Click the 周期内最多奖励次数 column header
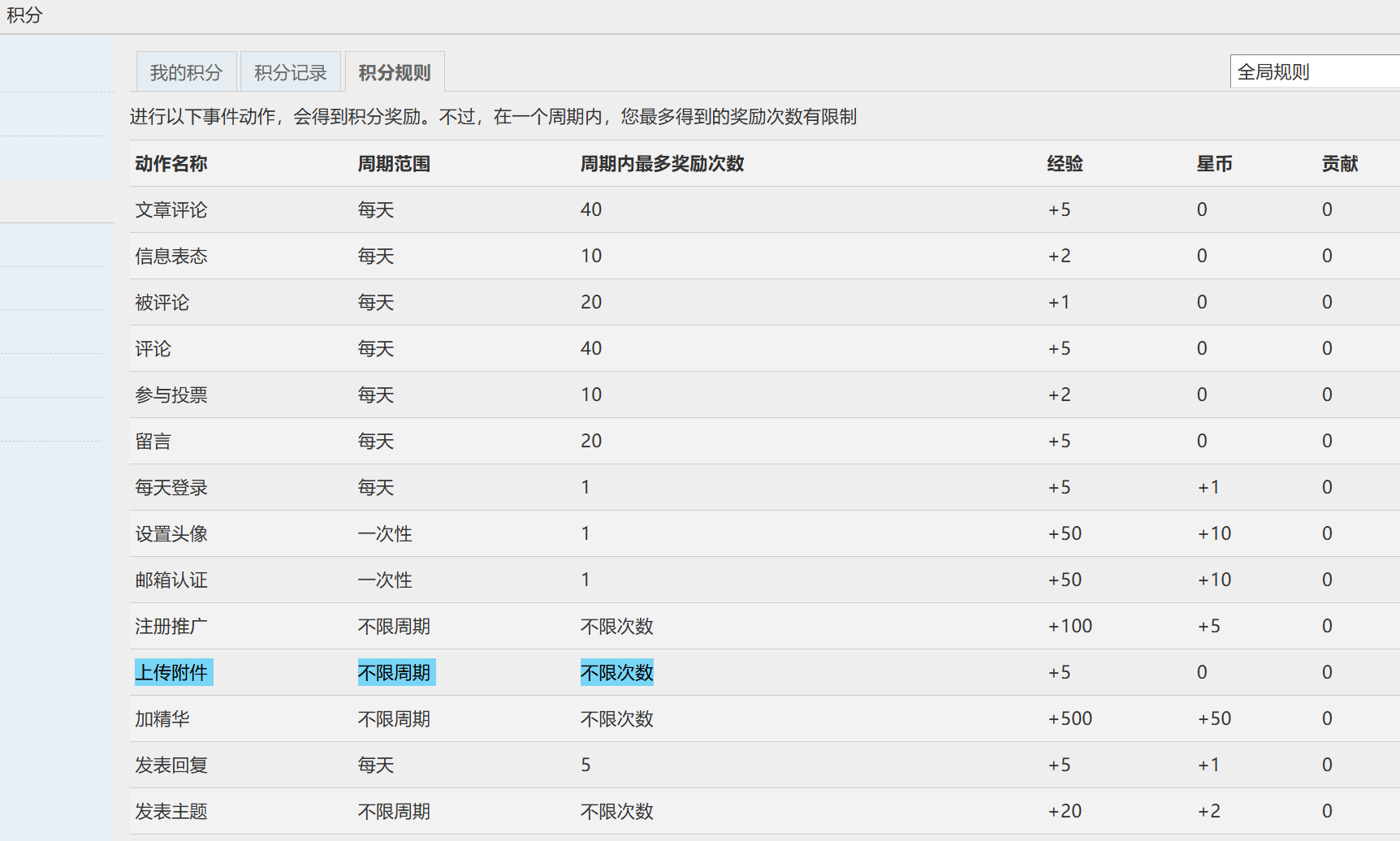The height and width of the screenshot is (841, 1400). point(662,163)
